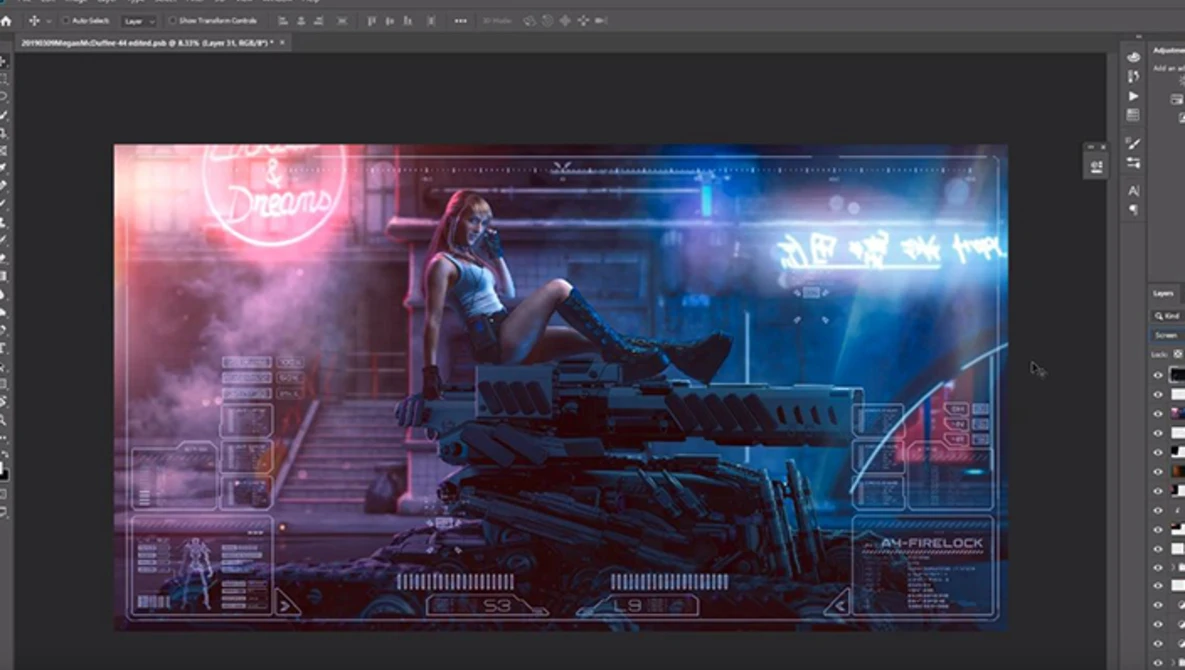This screenshot has height=670, width=1185.
Task: Click Align horizontal centers icon
Action: click(301, 21)
